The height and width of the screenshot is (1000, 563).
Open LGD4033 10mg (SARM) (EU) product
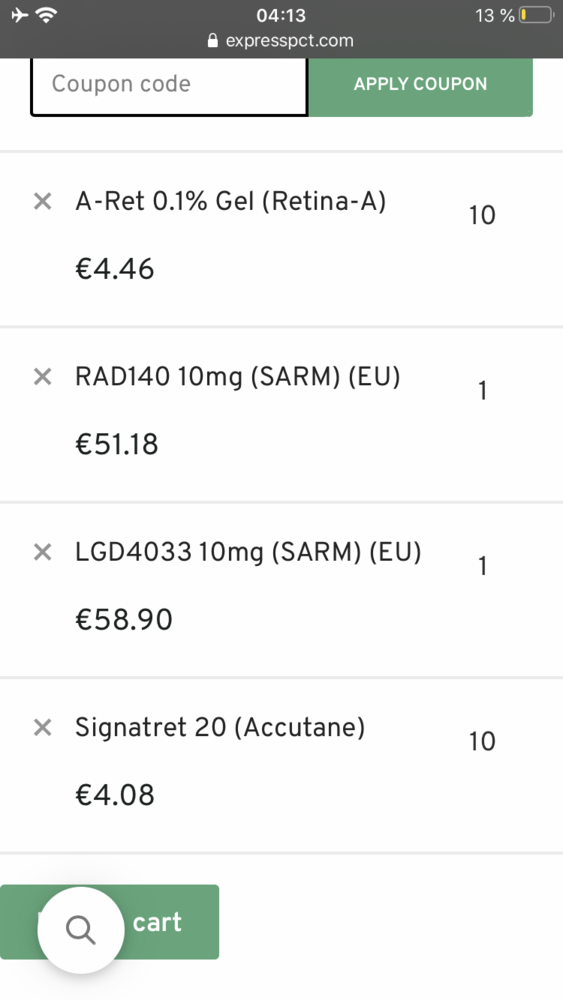click(x=248, y=552)
